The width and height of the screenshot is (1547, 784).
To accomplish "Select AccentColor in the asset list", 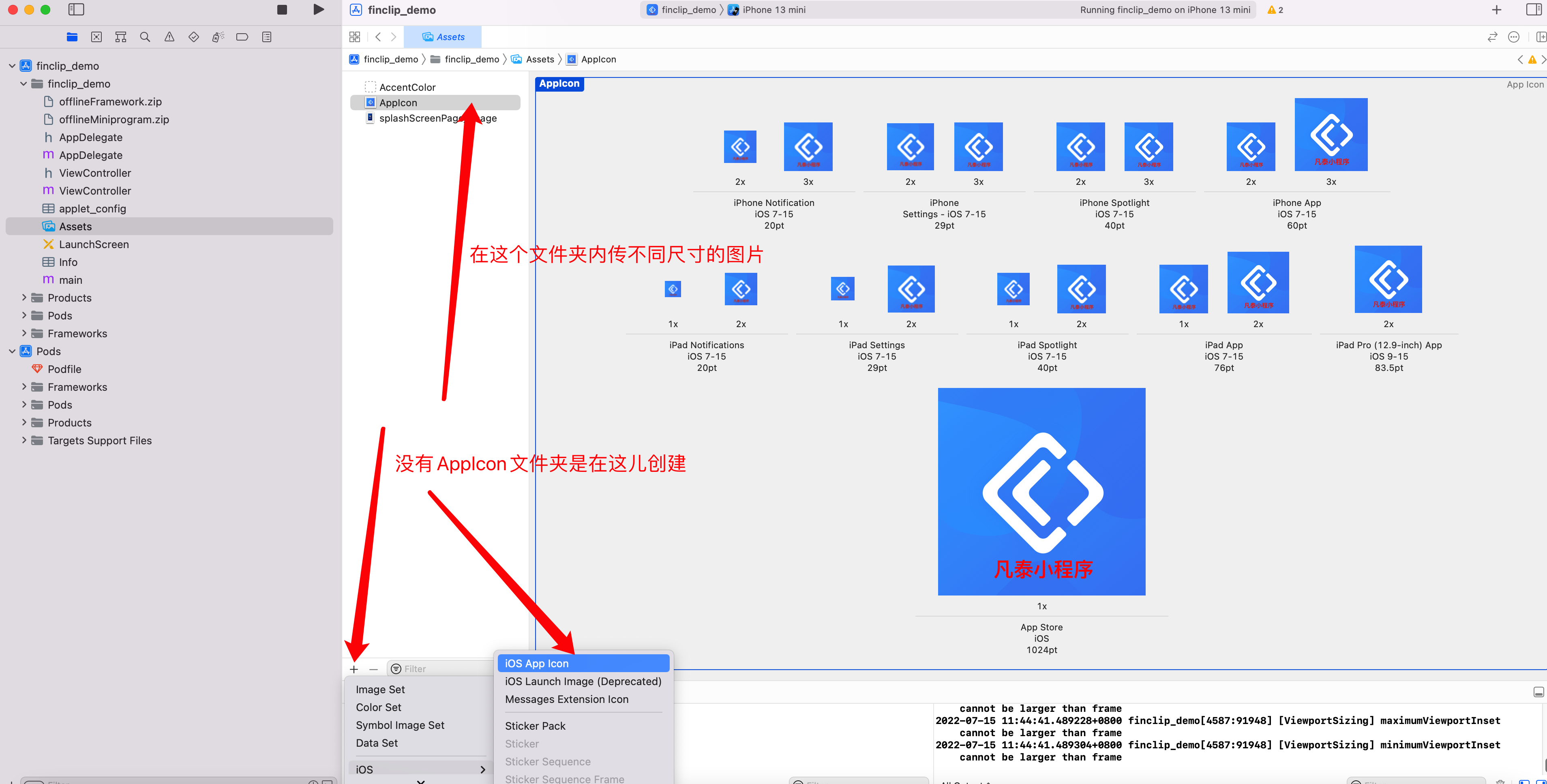I will [x=407, y=87].
